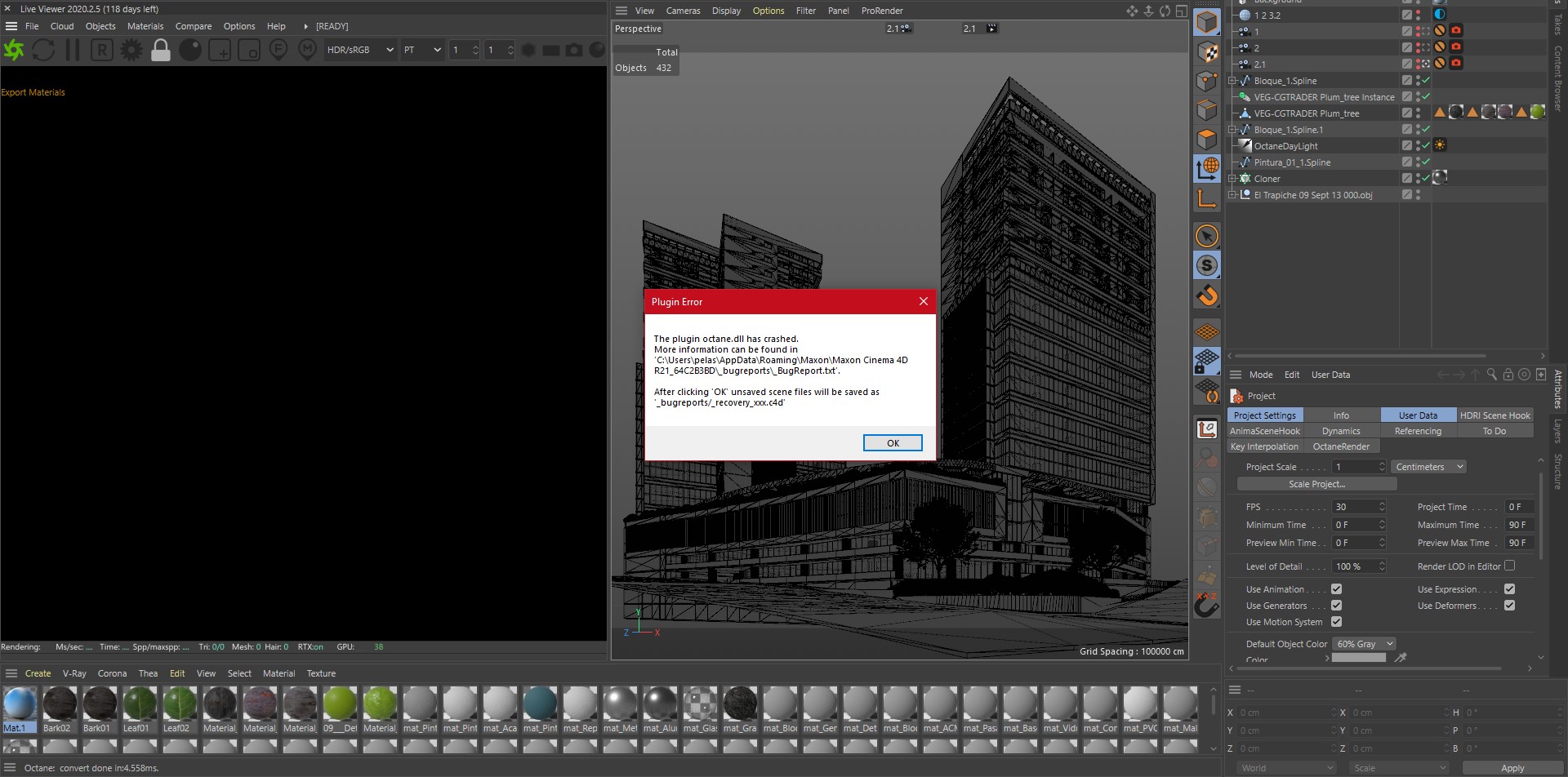Open the HDR/sRGB dropdown
Image resolution: width=1568 pixels, height=777 pixels.
pyautogui.click(x=359, y=50)
